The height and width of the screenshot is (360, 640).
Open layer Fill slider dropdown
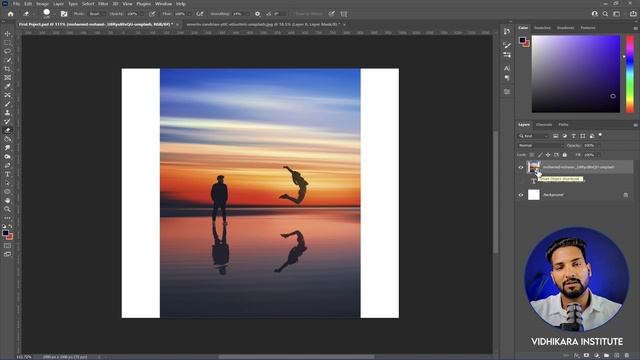pyautogui.click(x=599, y=155)
